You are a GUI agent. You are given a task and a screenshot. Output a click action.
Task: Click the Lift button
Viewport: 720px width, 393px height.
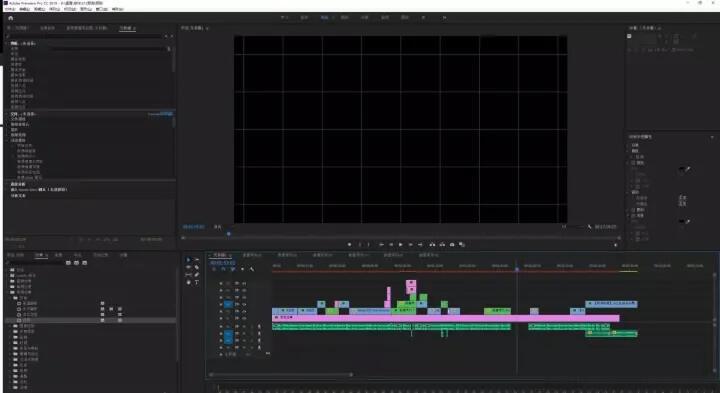(x=432, y=245)
